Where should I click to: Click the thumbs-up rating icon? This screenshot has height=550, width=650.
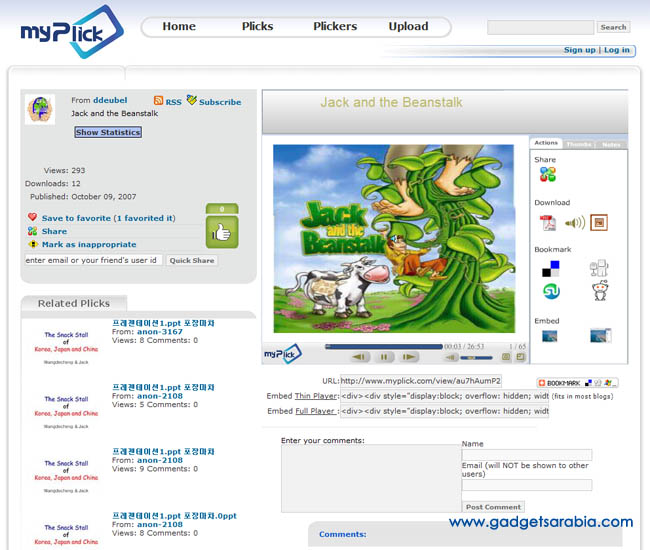[222, 232]
